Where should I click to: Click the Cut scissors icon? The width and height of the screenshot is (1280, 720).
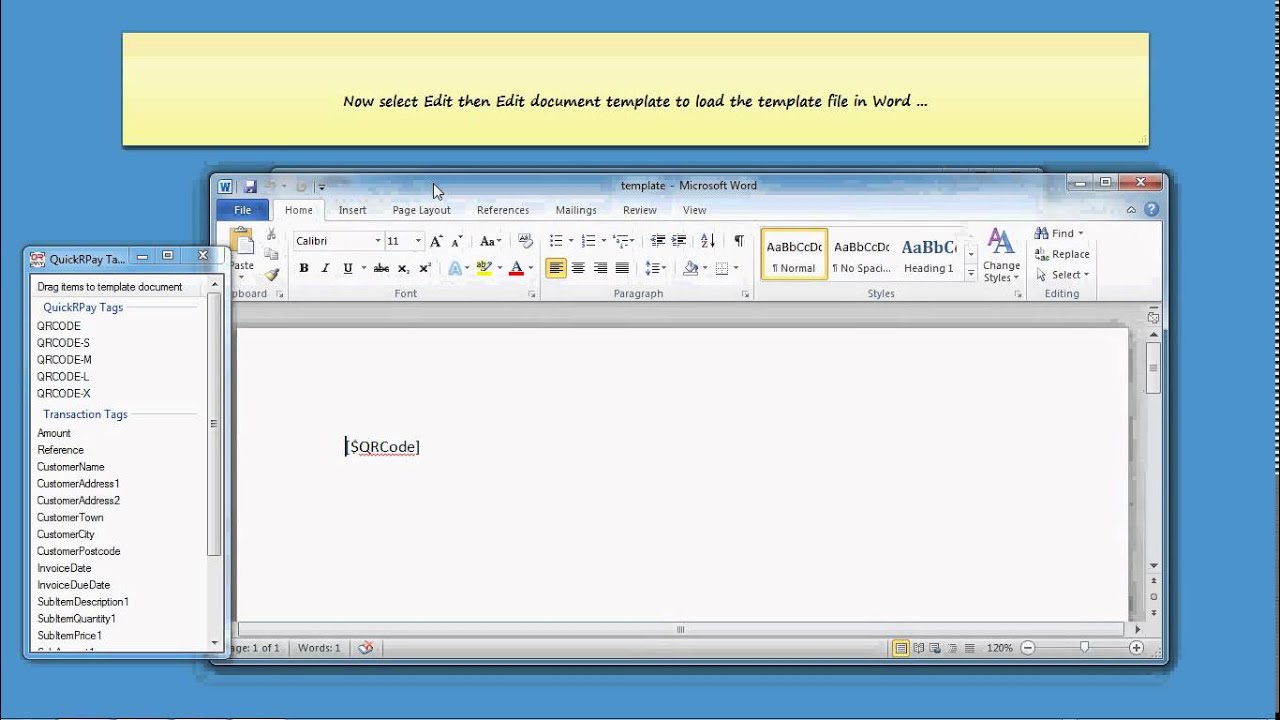pos(271,234)
